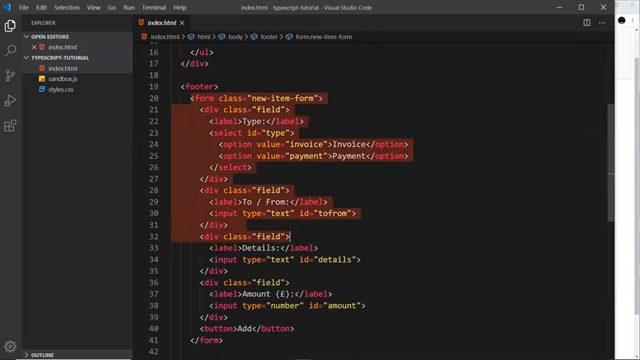Click the closing ul tag on line 16
This screenshot has width=640, height=360.
pos(202,52)
